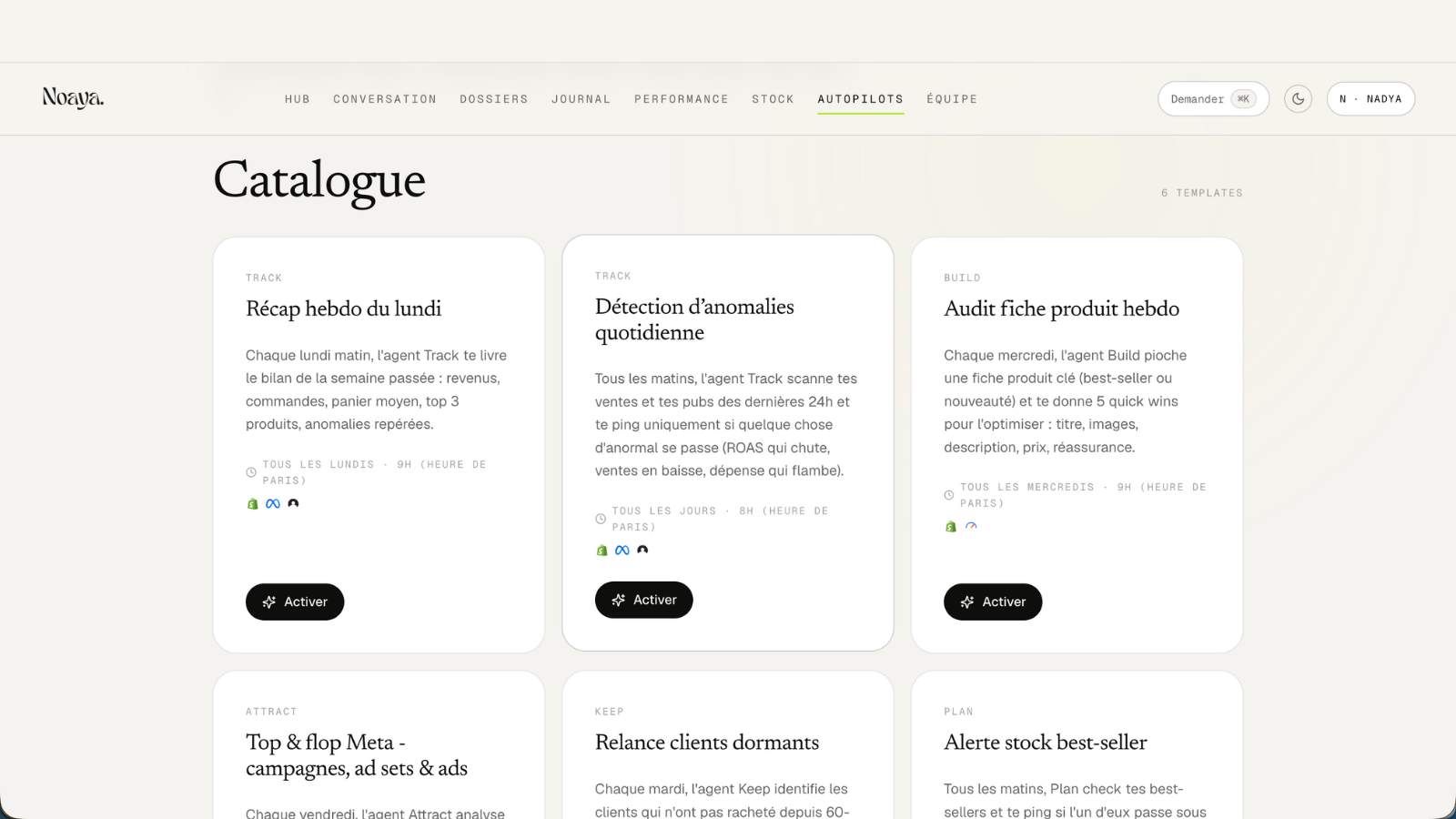Open the Stock tab
Image resolution: width=1456 pixels, height=819 pixels.
pos(773,99)
